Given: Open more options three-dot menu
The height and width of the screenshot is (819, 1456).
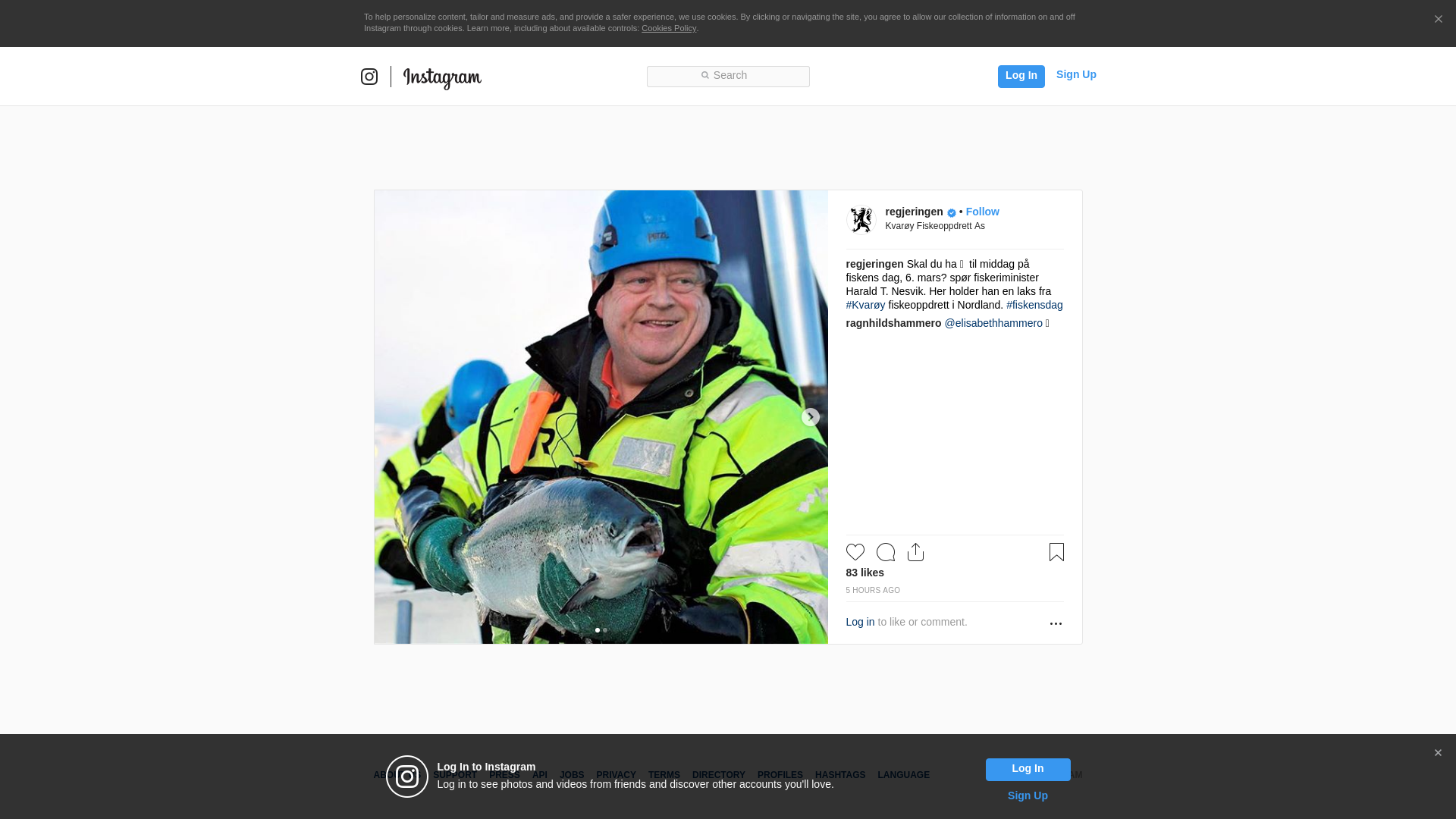Looking at the screenshot, I should [x=1056, y=623].
